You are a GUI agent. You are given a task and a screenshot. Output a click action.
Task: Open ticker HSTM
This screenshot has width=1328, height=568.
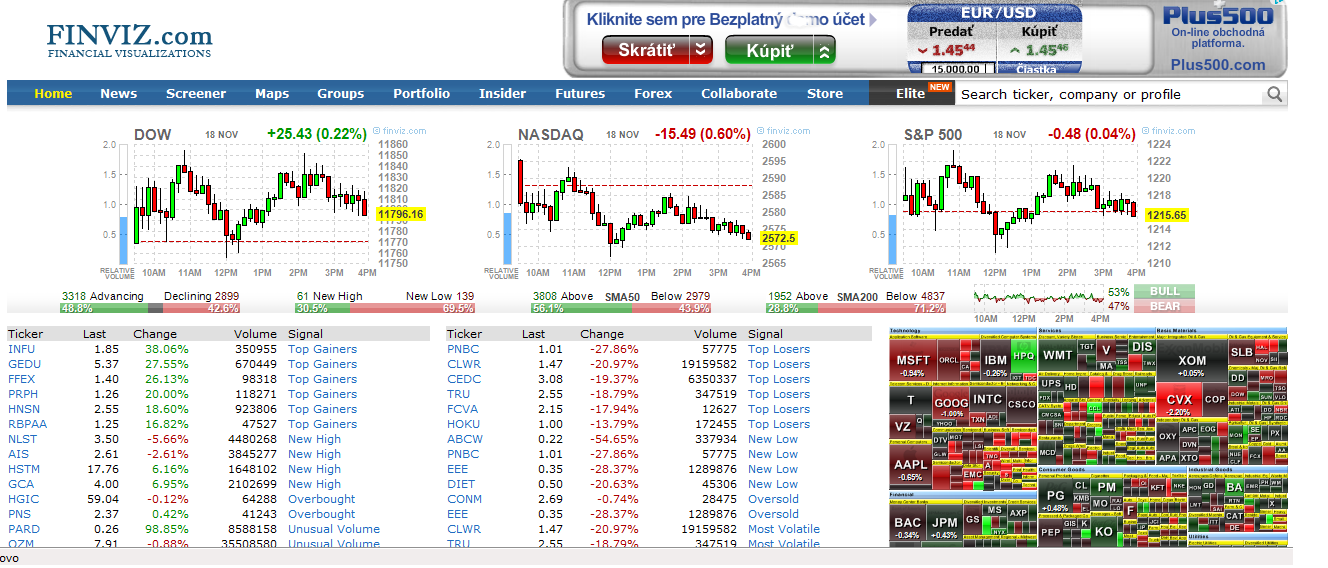pyautogui.click(x=24, y=469)
